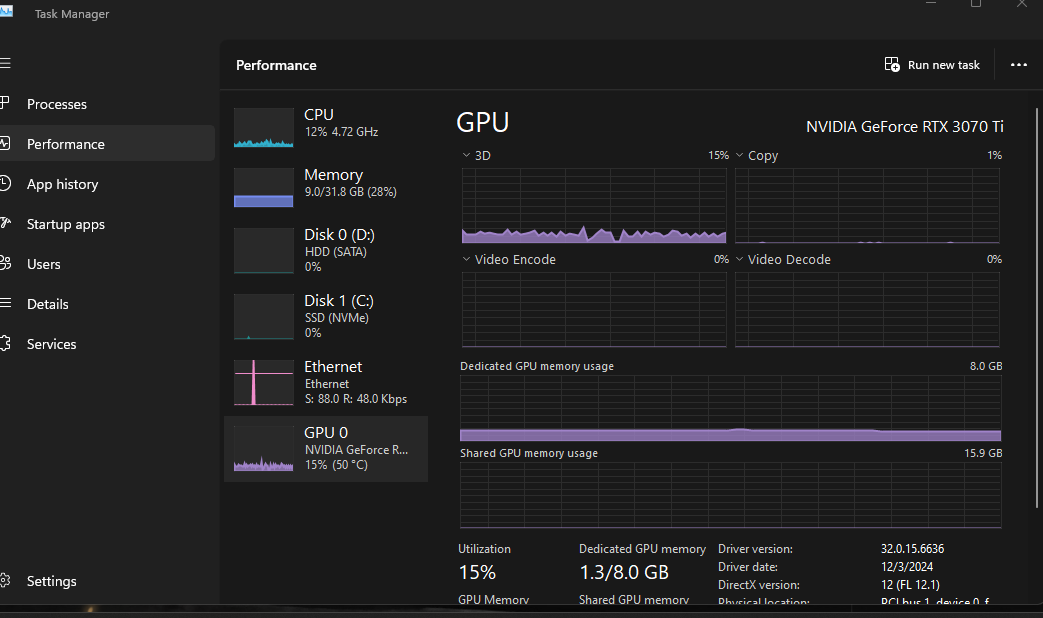Select the Details list icon

coord(5,304)
